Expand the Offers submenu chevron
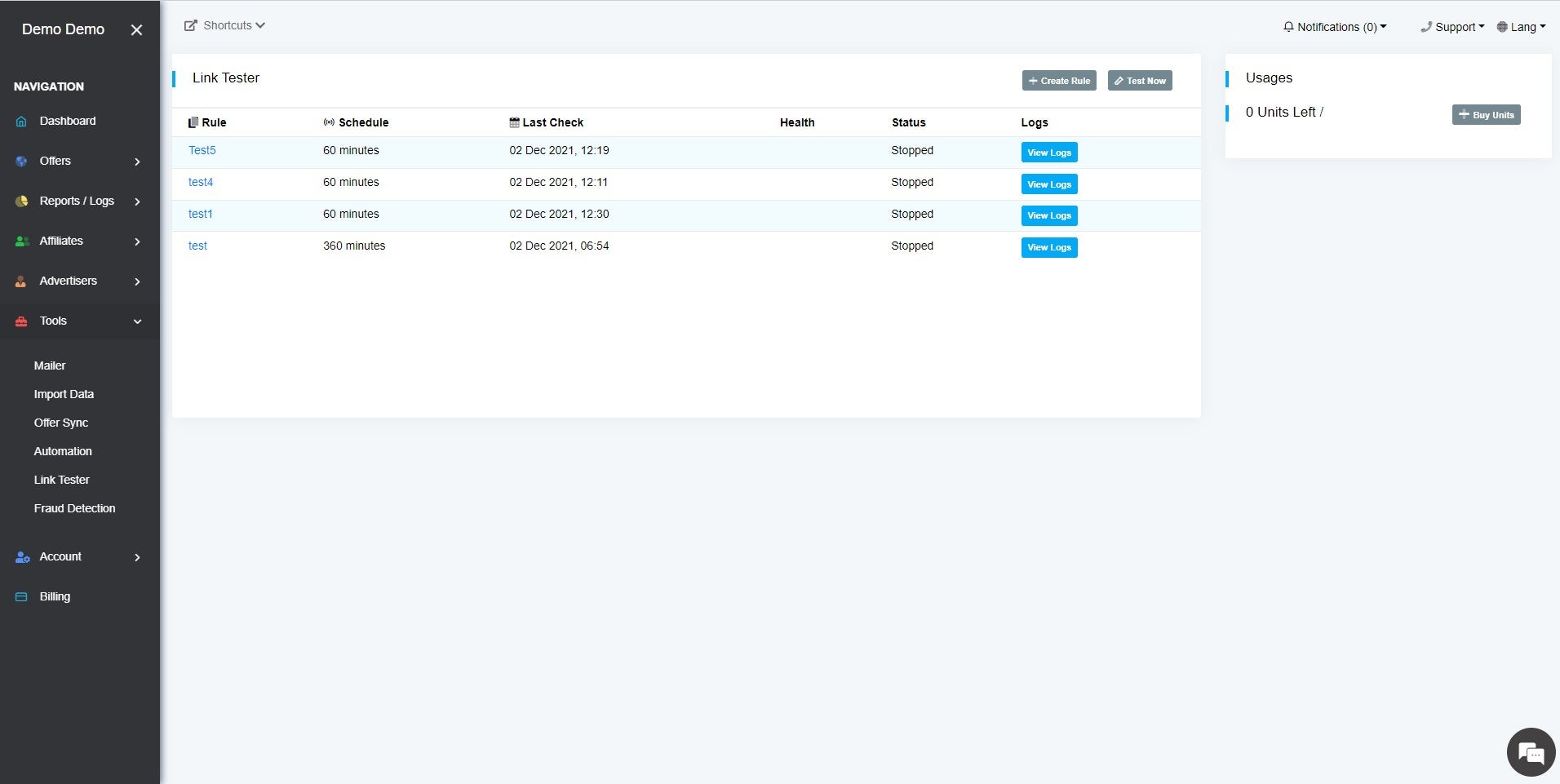The width and height of the screenshot is (1560, 784). [x=137, y=162]
